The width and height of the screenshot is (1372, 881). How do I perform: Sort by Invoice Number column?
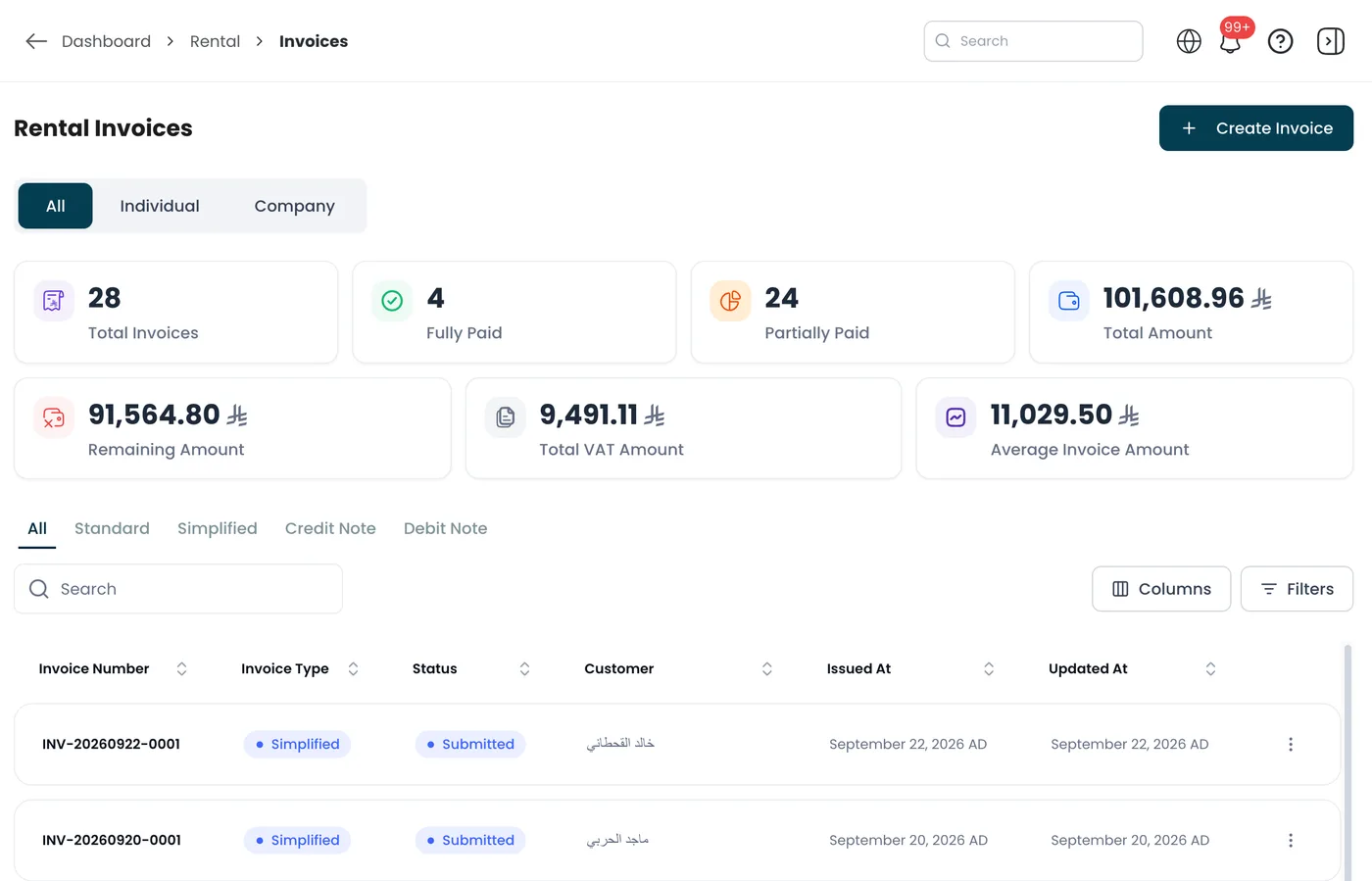[x=181, y=669]
